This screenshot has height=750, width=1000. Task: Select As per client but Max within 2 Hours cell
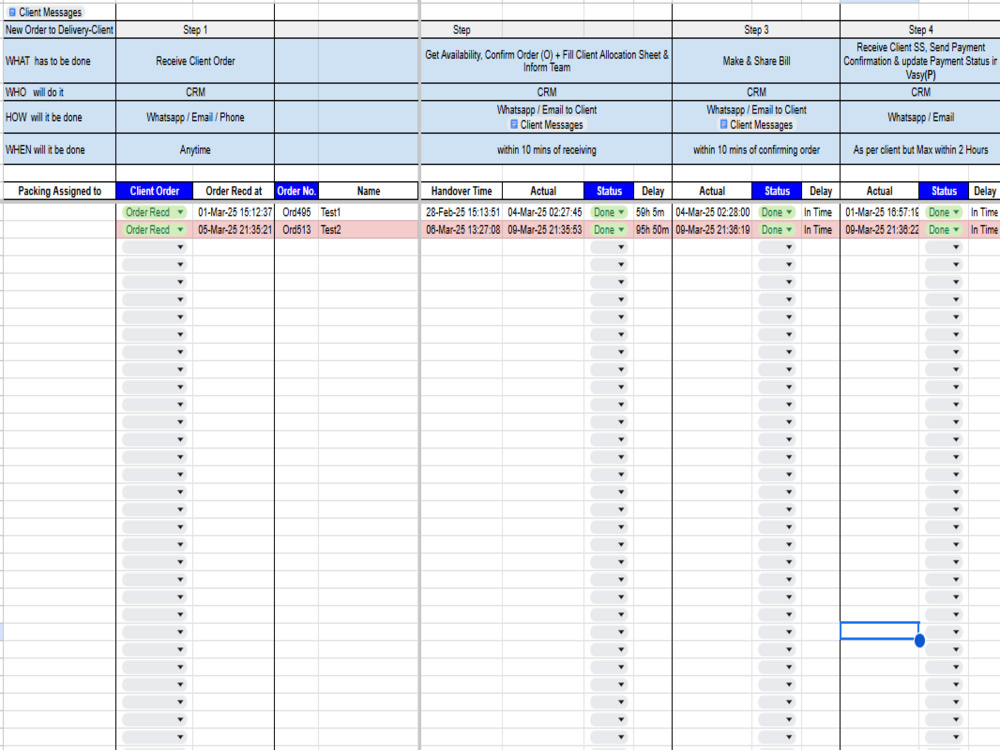(x=920, y=150)
